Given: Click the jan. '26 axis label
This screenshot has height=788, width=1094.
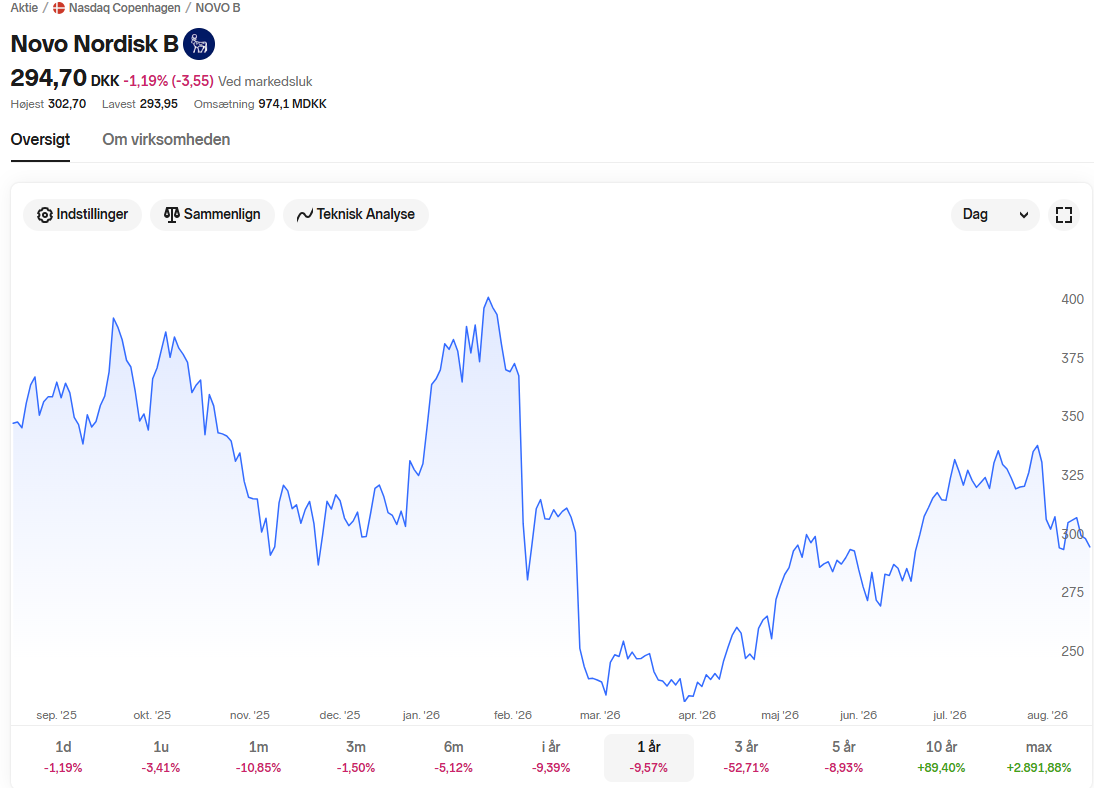Looking at the screenshot, I should [x=421, y=715].
